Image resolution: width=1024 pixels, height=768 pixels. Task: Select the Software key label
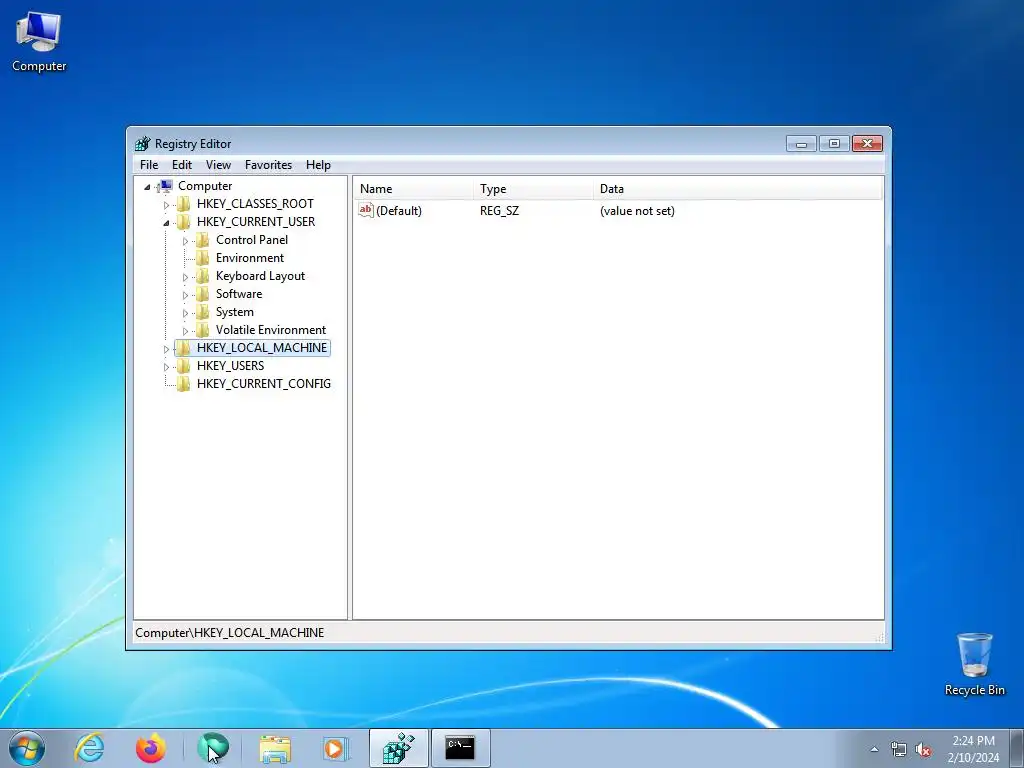pos(239,294)
